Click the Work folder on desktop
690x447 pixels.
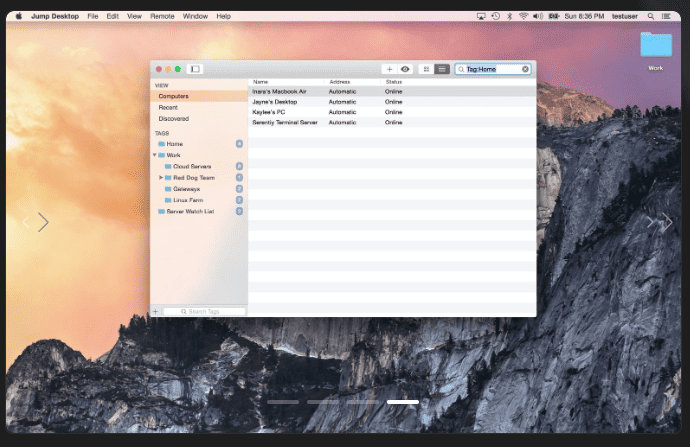pos(656,44)
